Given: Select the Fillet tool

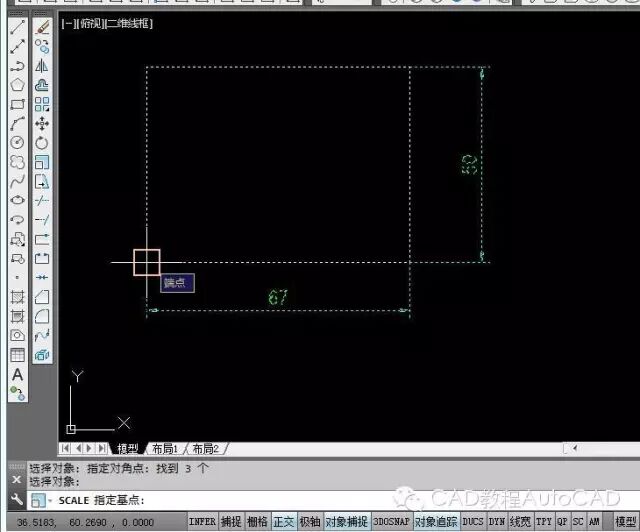Looking at the screenshot, I should 42,316.
